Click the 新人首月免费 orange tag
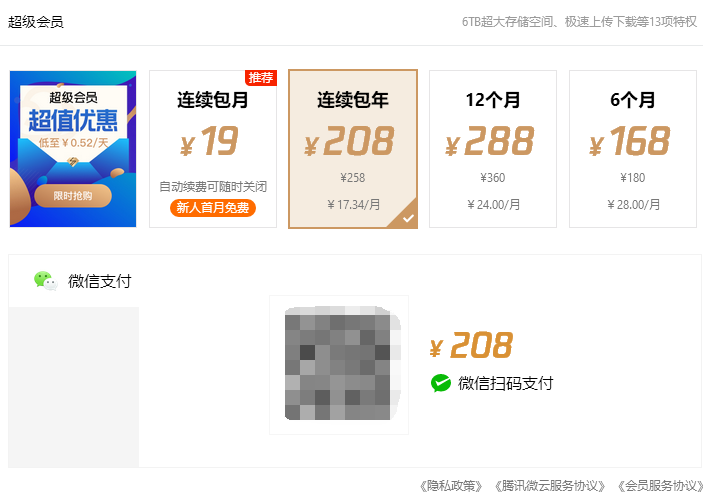Image resolution: width=703 pixels, height=501 pixels. click(x=213, y=208)
